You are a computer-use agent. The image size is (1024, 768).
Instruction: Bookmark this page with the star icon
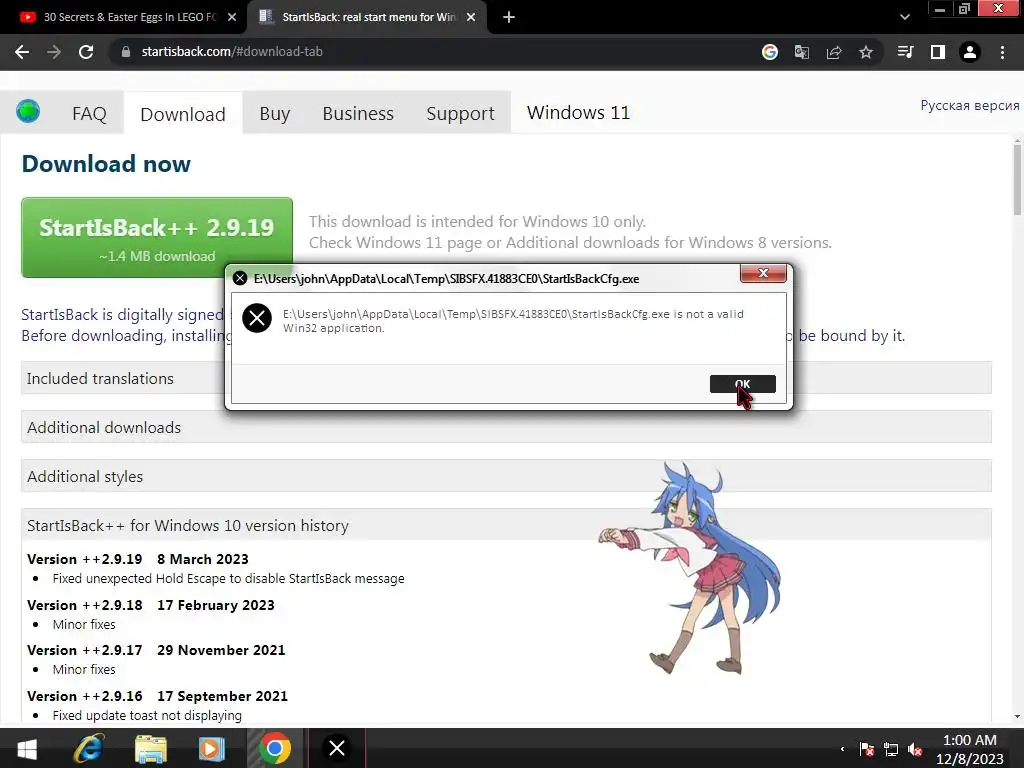[865, 52]
